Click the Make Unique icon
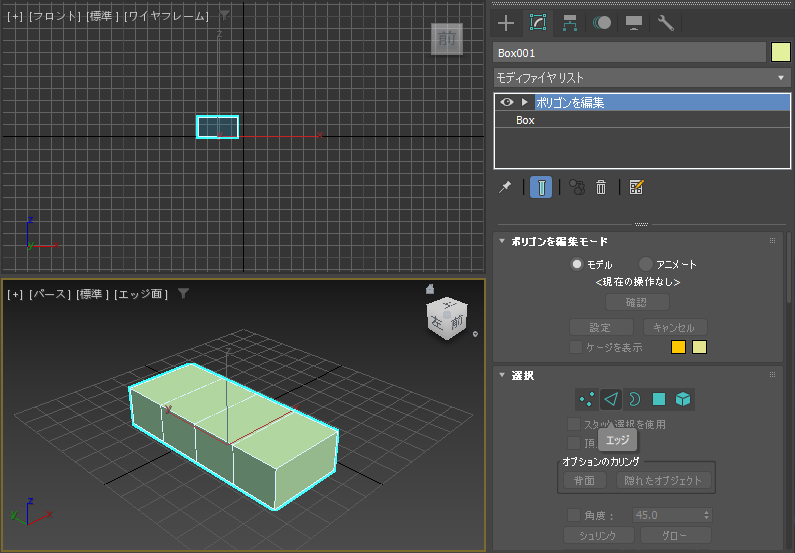 click(577, 187)
